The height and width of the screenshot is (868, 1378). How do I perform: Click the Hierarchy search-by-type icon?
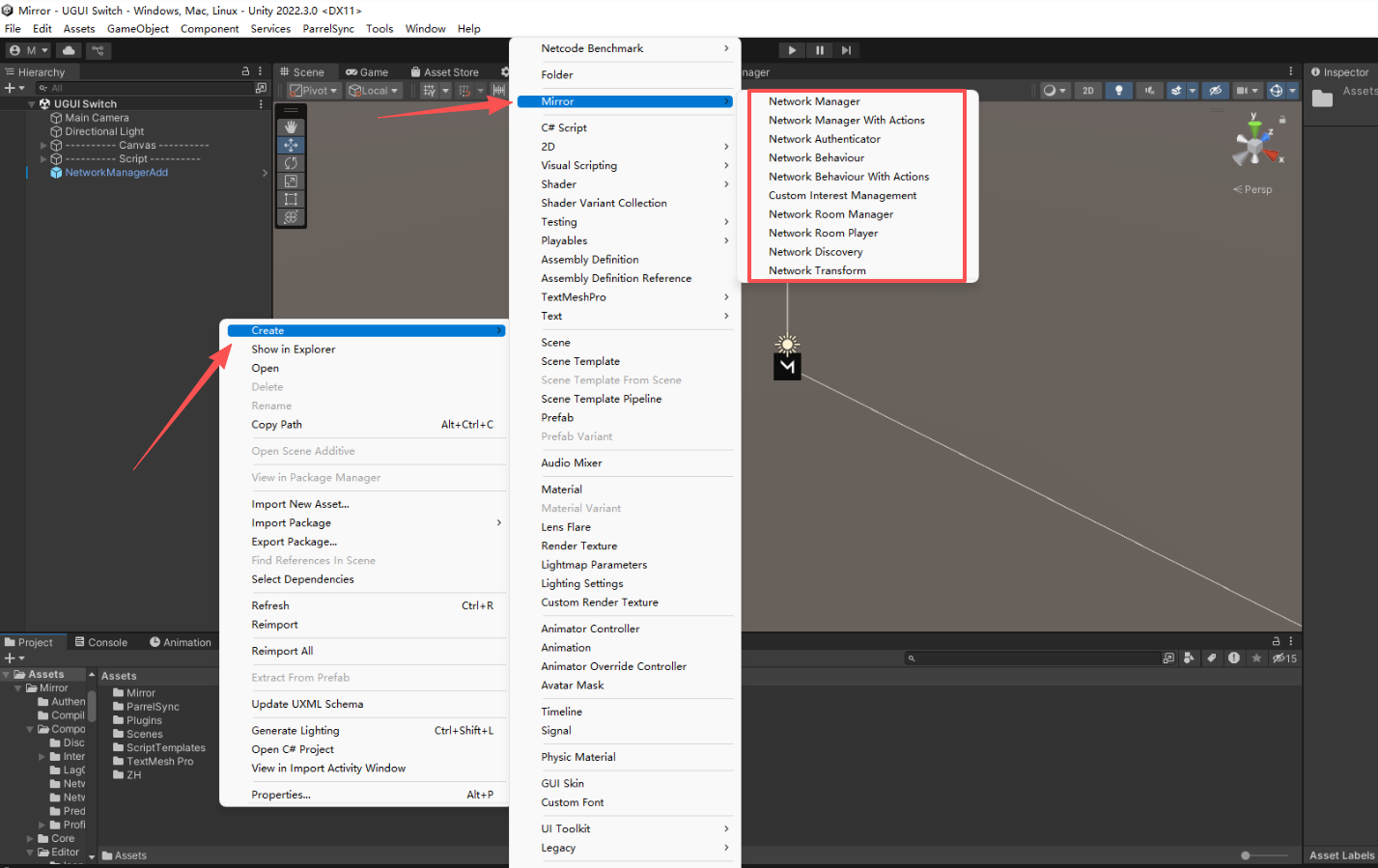pos(261,88)
